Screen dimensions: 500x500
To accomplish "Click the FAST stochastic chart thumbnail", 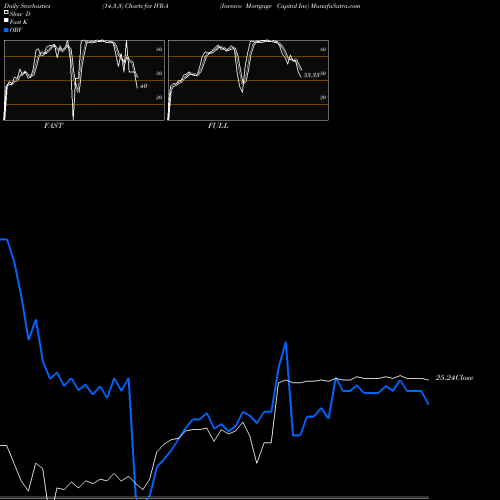I will tap(84, 80).
